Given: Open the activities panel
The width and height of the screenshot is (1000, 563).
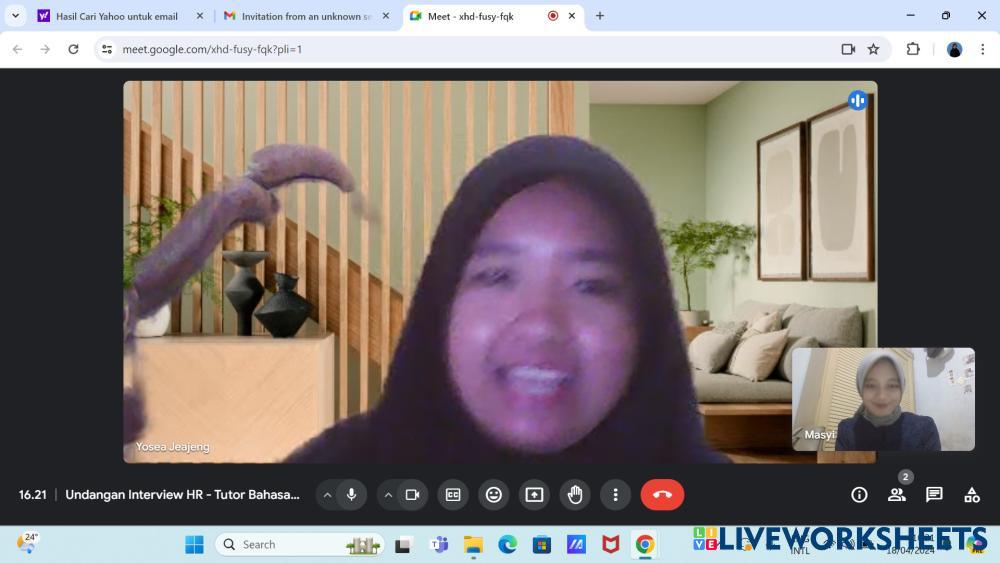Looking at the screenshot, I should [971, 495].
